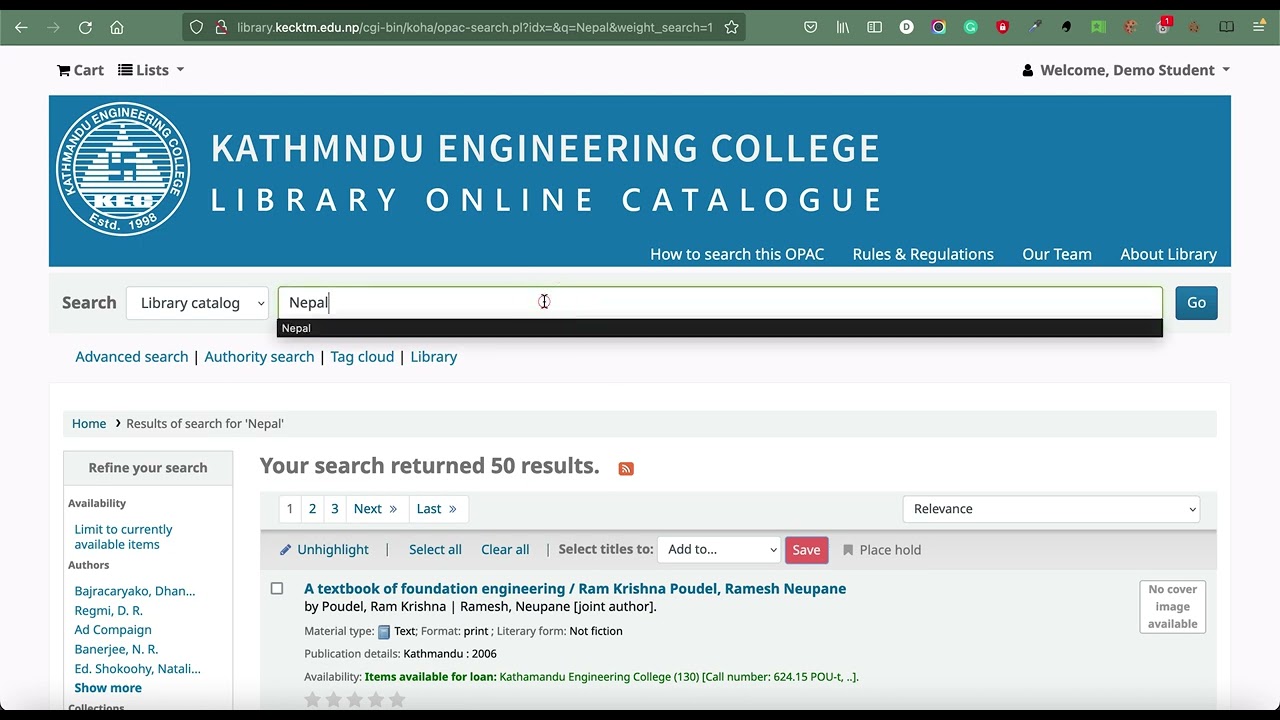Go to Next results page

coord(375,509)
